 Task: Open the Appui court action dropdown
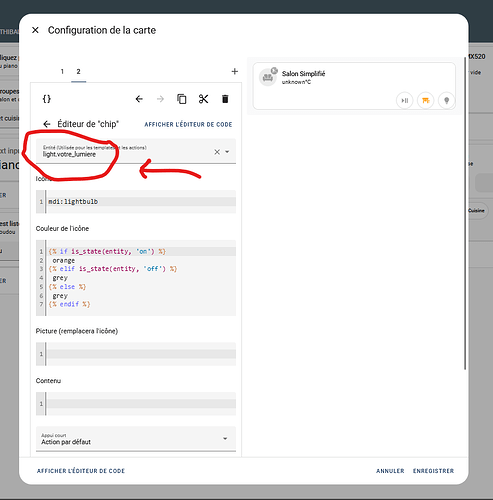pyautogui.click(x=136, y=439)
